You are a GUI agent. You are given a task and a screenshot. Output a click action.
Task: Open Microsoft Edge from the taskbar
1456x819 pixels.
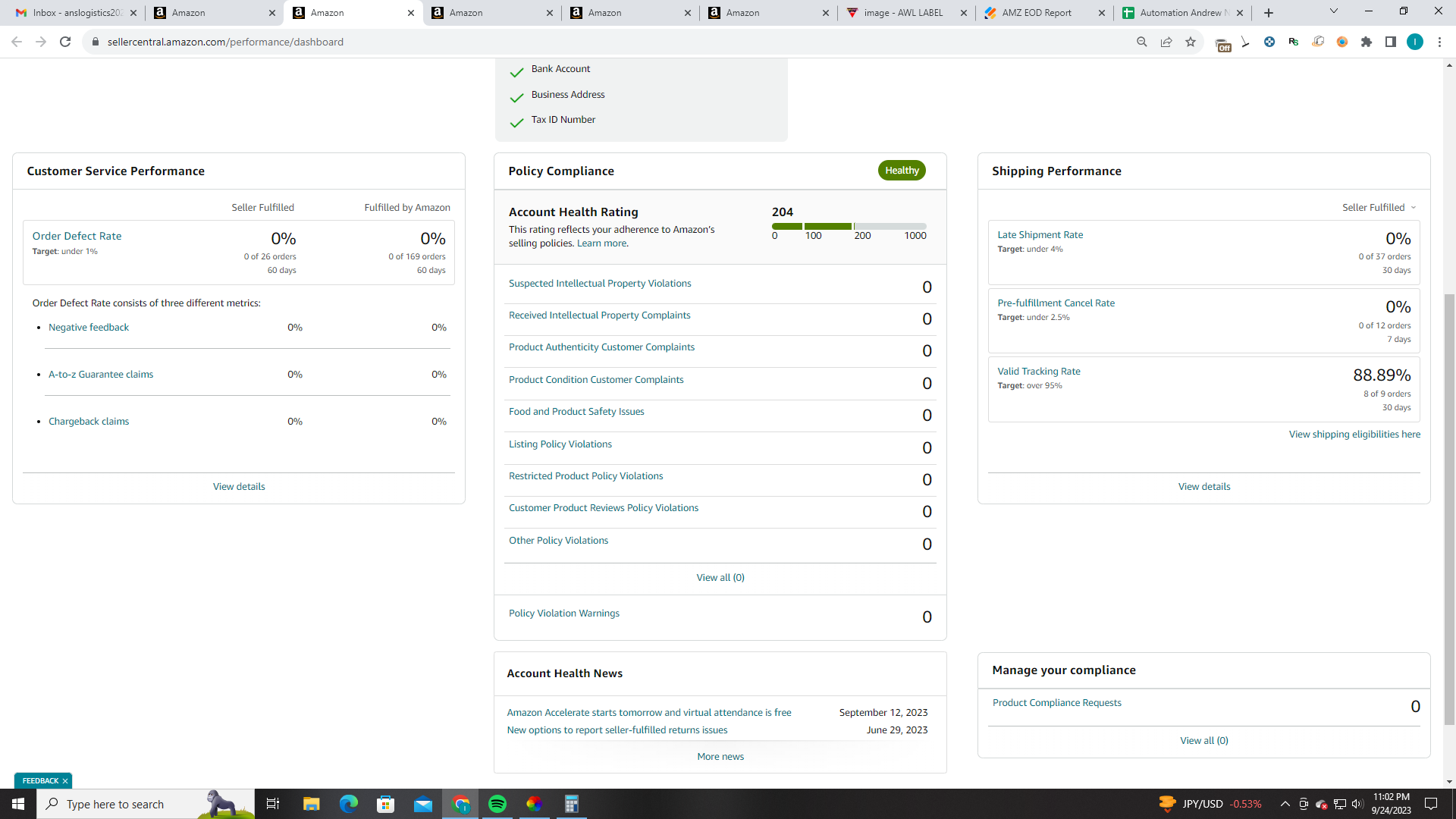pos(348,804)
